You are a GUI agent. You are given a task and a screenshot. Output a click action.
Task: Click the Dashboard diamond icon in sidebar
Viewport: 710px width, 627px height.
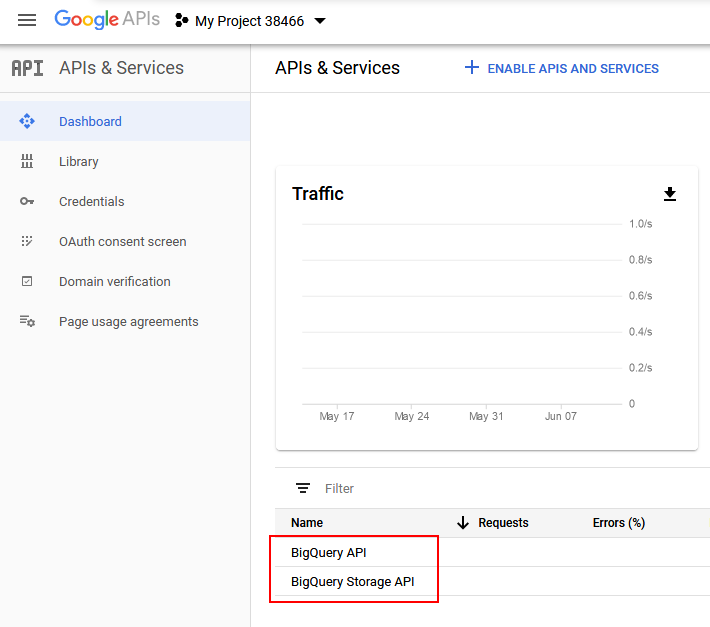[x=27, y=121]
